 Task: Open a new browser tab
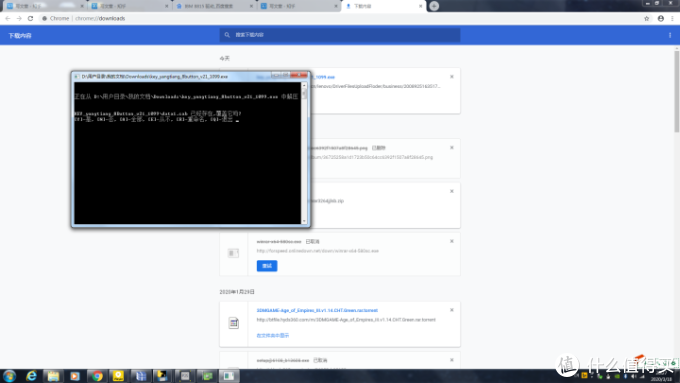click(434, 6)
